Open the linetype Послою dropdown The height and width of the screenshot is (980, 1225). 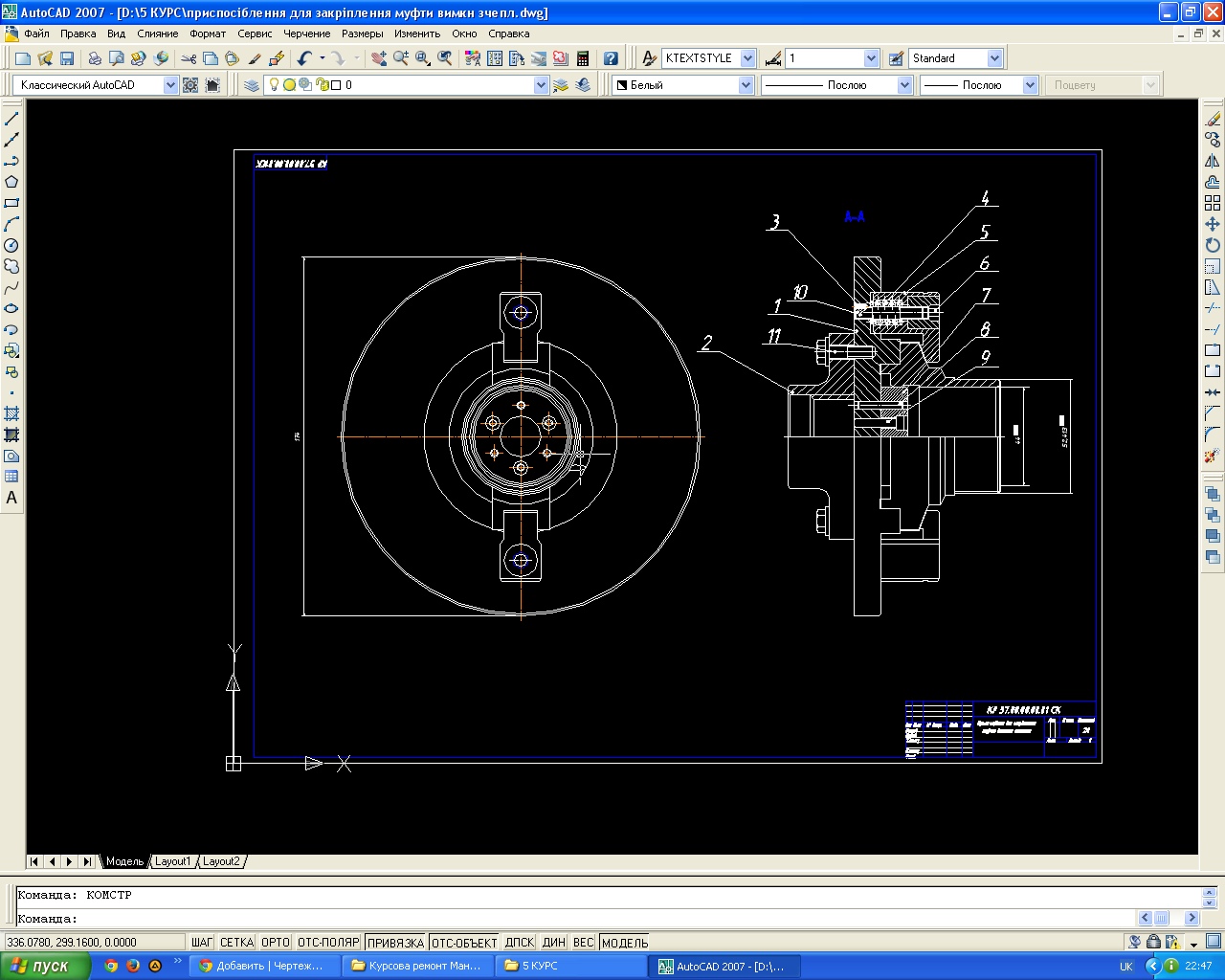pos(904,85)
